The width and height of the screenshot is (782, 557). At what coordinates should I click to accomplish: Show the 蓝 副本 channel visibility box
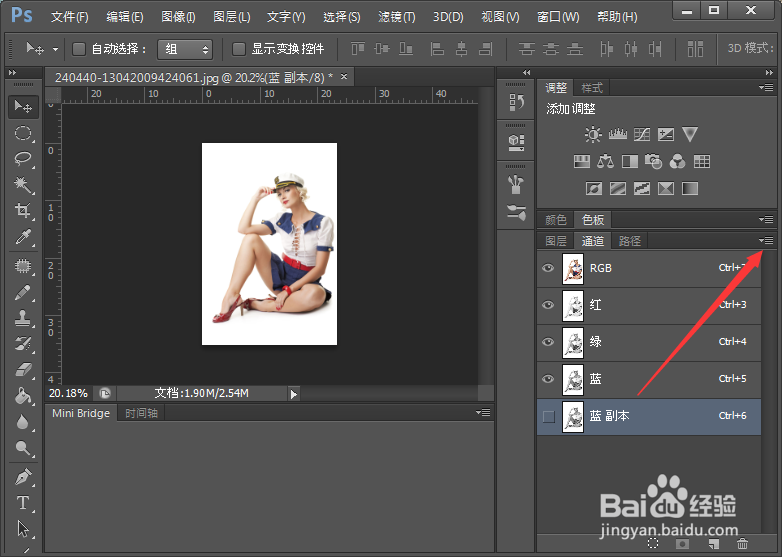click(x=549, y=416)
